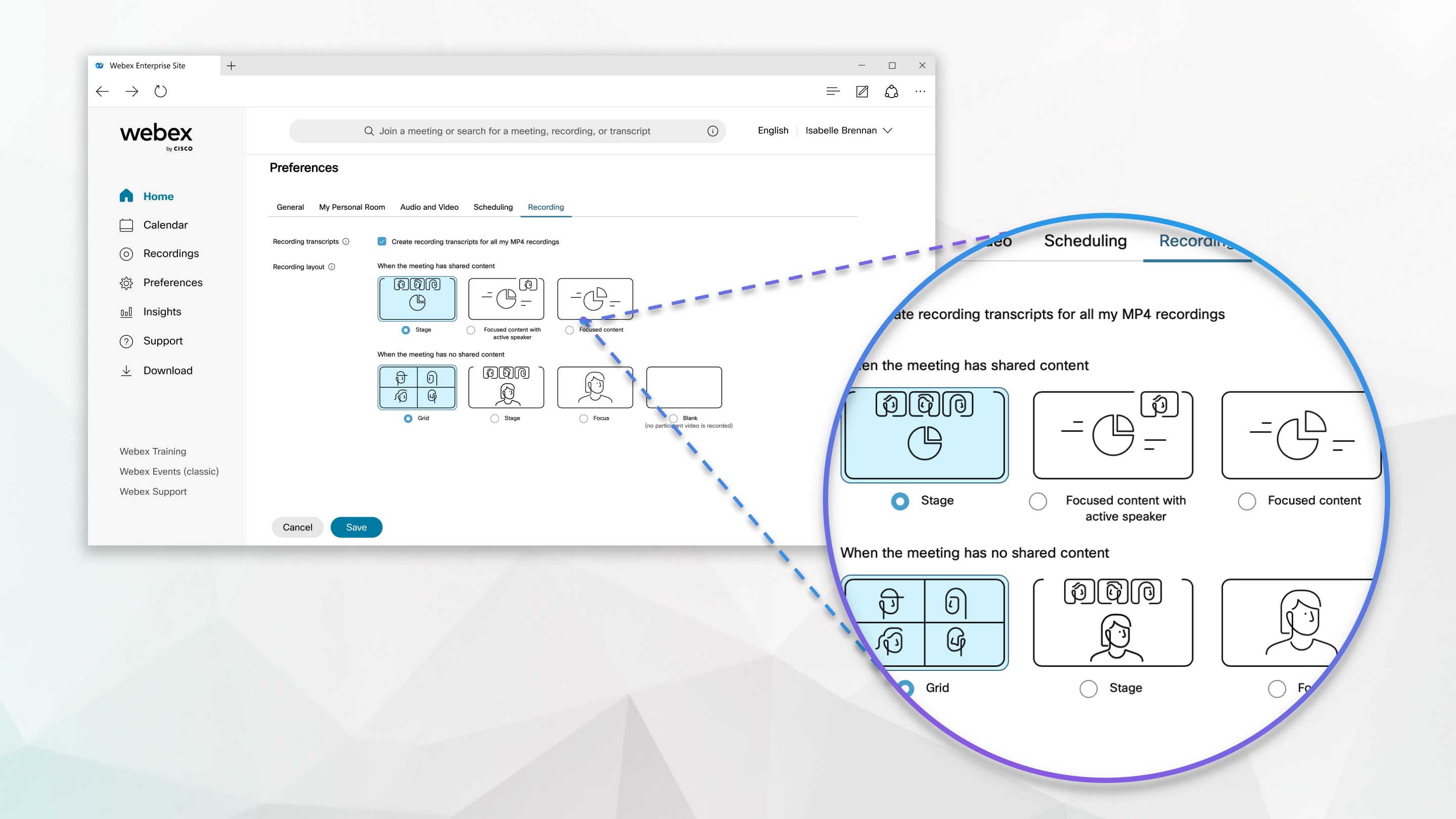This screenshot has height=819, width=1456.
Task: Open the Audio and Video tab
Action: (429, 207)
